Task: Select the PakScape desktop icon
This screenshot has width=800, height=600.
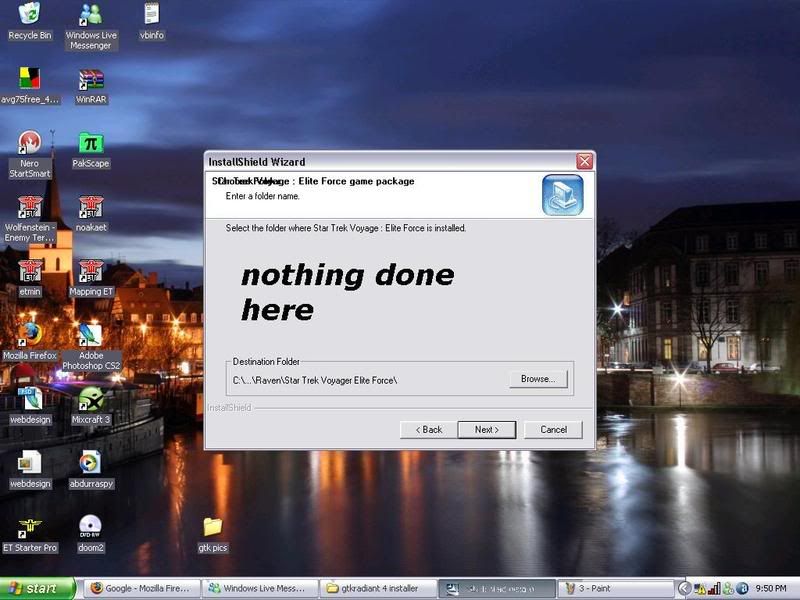Action: pos(91,145)
